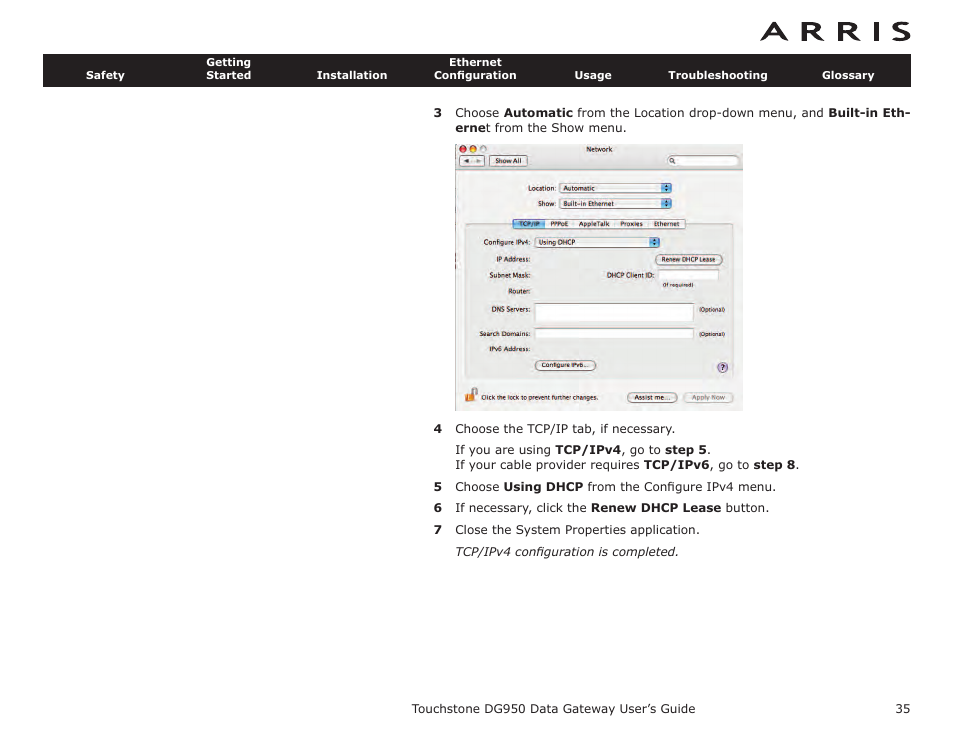This screenshot has width=954, height=738.
Task: Click the back/forward arrows in the Network window
Action: coord(472,161)
